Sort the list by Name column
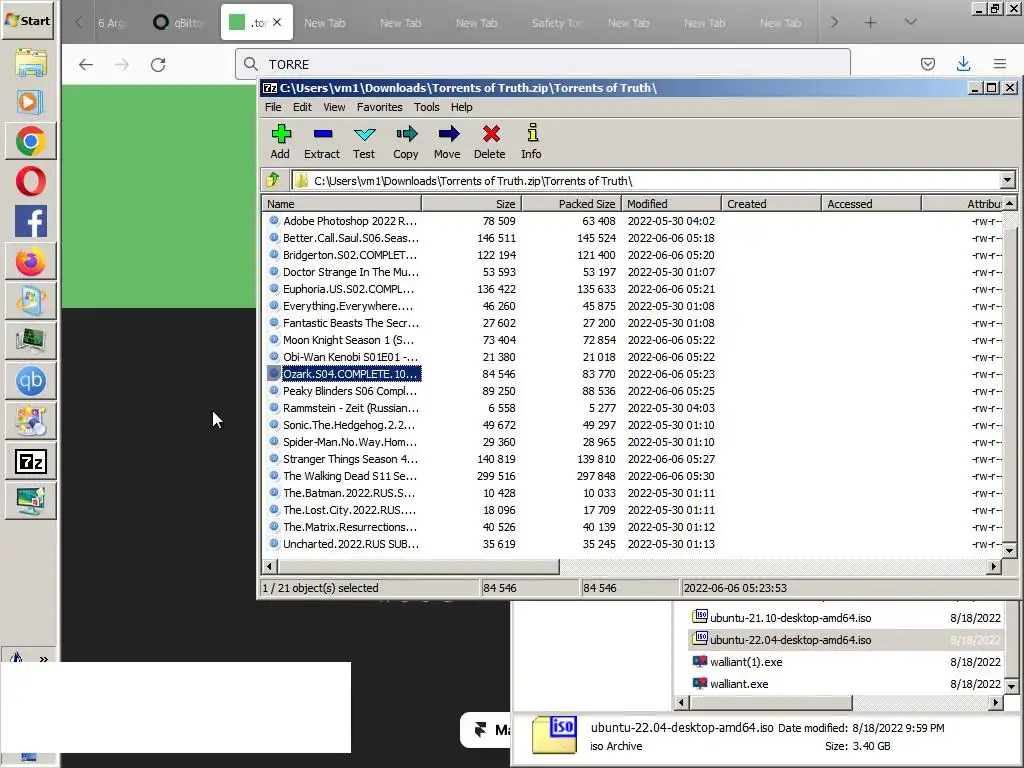 tap(342, 204)
